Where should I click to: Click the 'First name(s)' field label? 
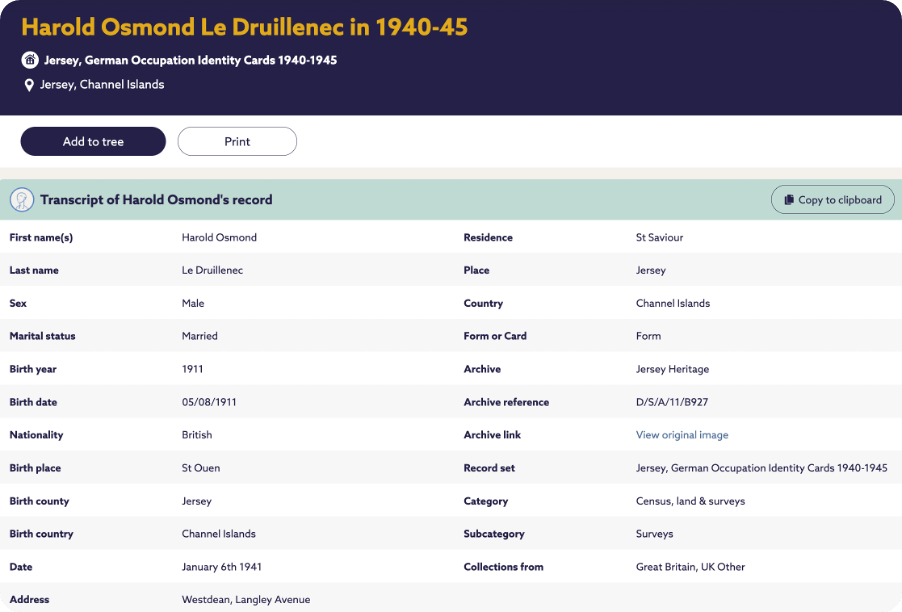pyautogui.click(x=41, y=237)
